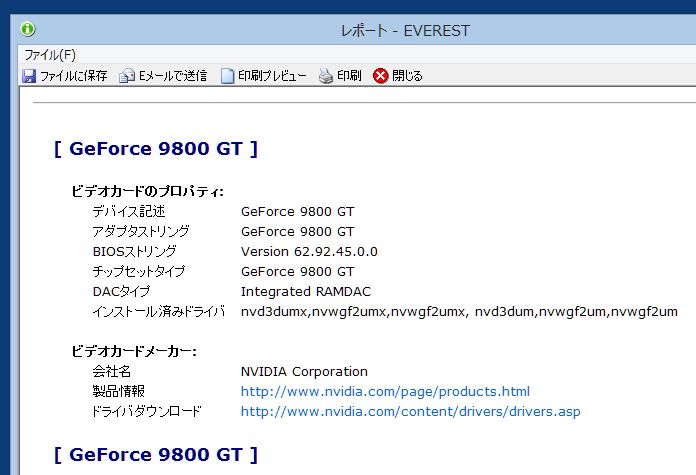Click the アダプタストリング label
This screenshot has height=475, width=696.
[141, 231]
